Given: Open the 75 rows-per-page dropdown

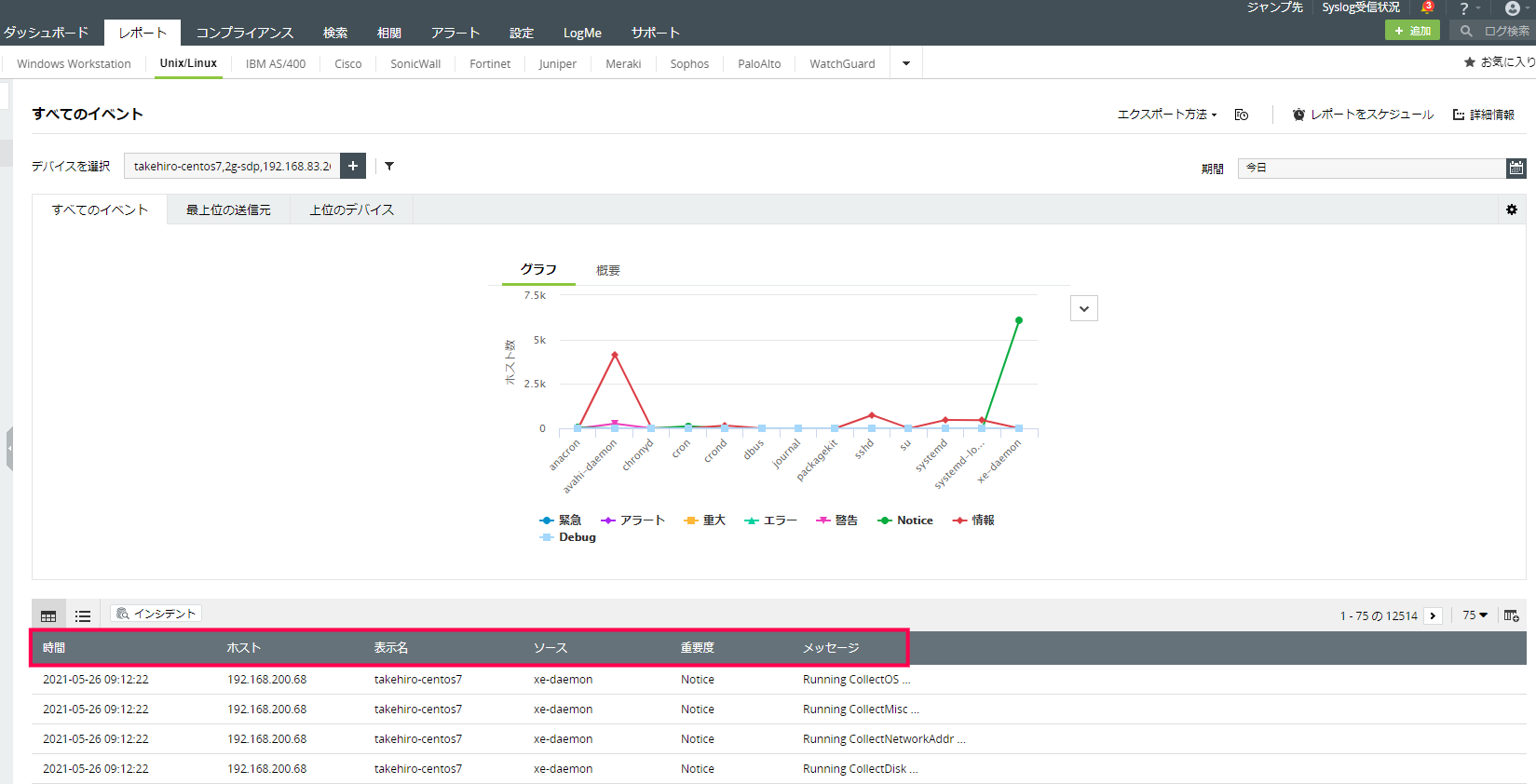Looking at the screenshot, I should click(1475, 615).
